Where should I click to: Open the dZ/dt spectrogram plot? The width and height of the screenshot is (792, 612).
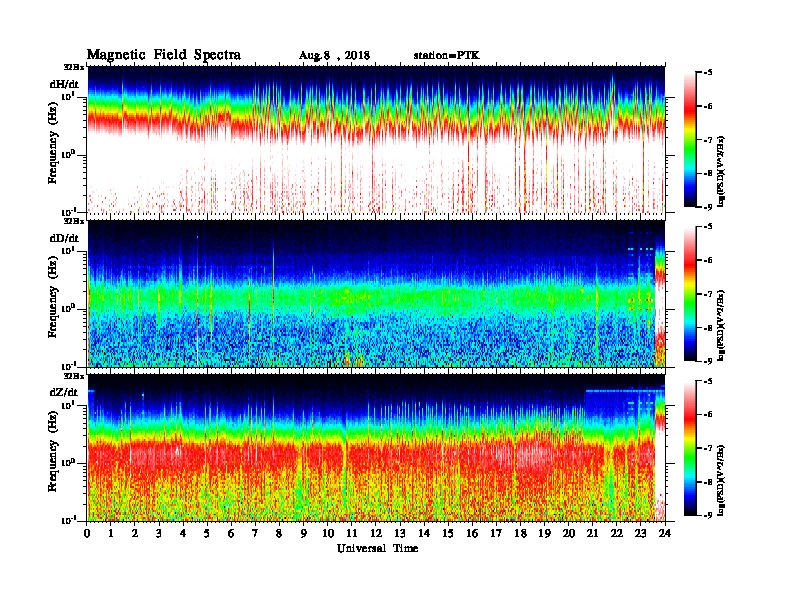coord(376,448)
